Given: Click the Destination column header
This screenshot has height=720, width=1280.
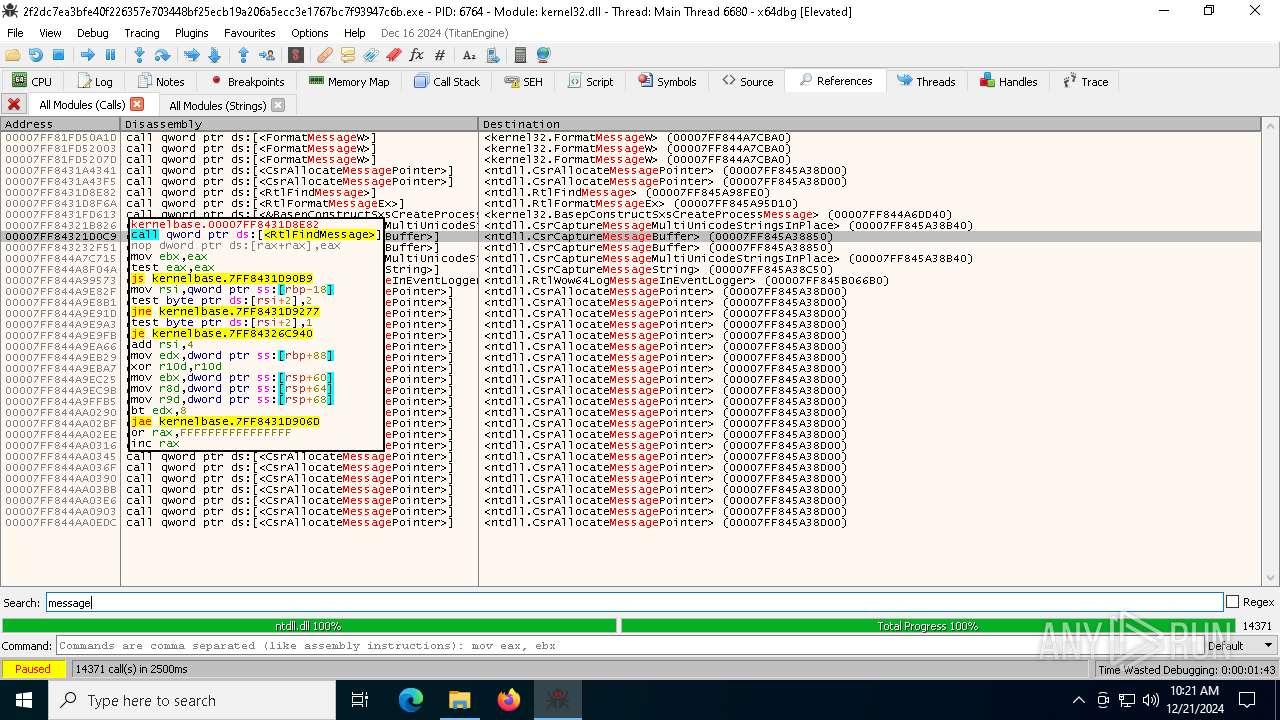Looking at the screenshot, I should pos(870,124).
